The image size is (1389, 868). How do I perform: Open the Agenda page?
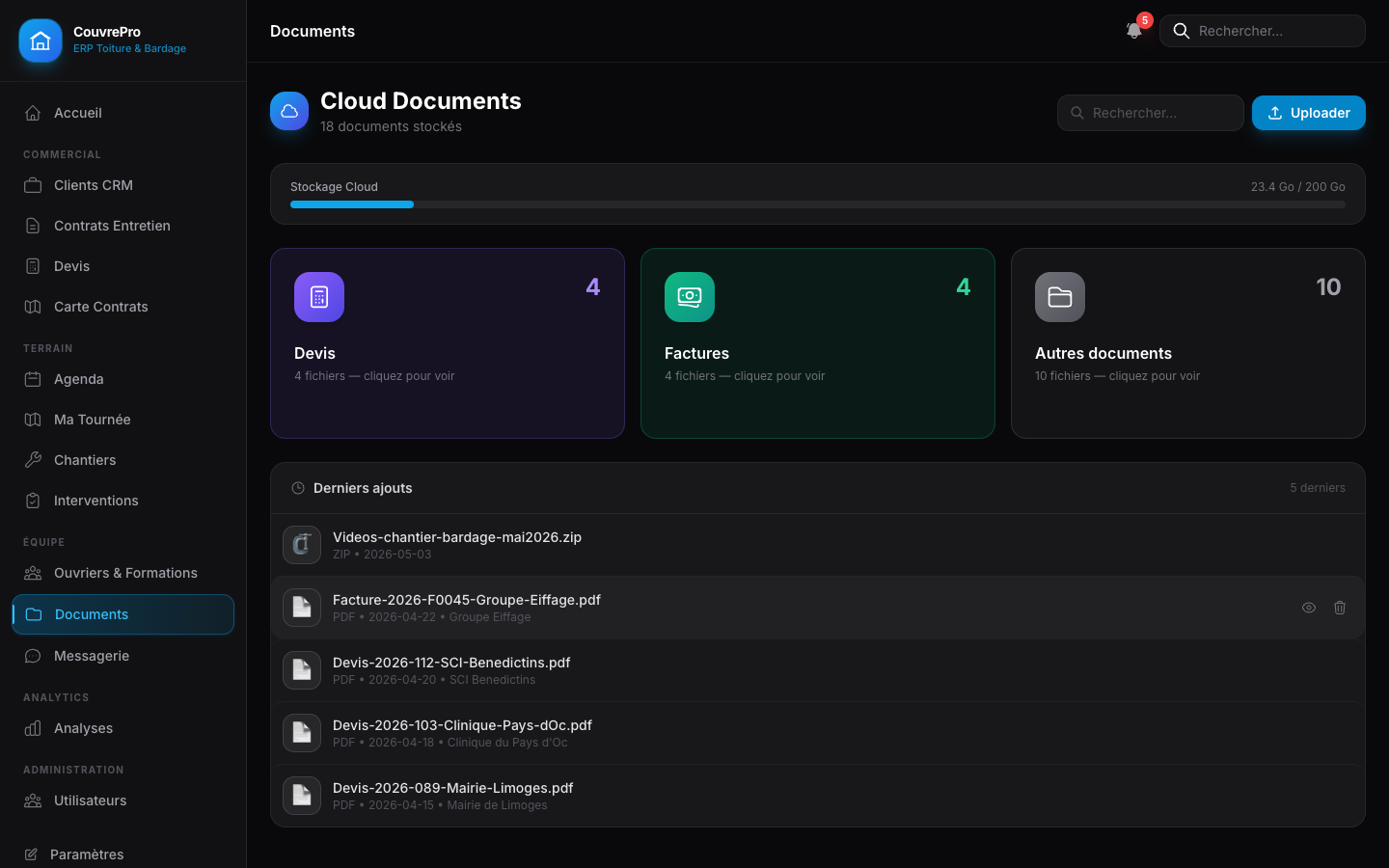[123, 379]
